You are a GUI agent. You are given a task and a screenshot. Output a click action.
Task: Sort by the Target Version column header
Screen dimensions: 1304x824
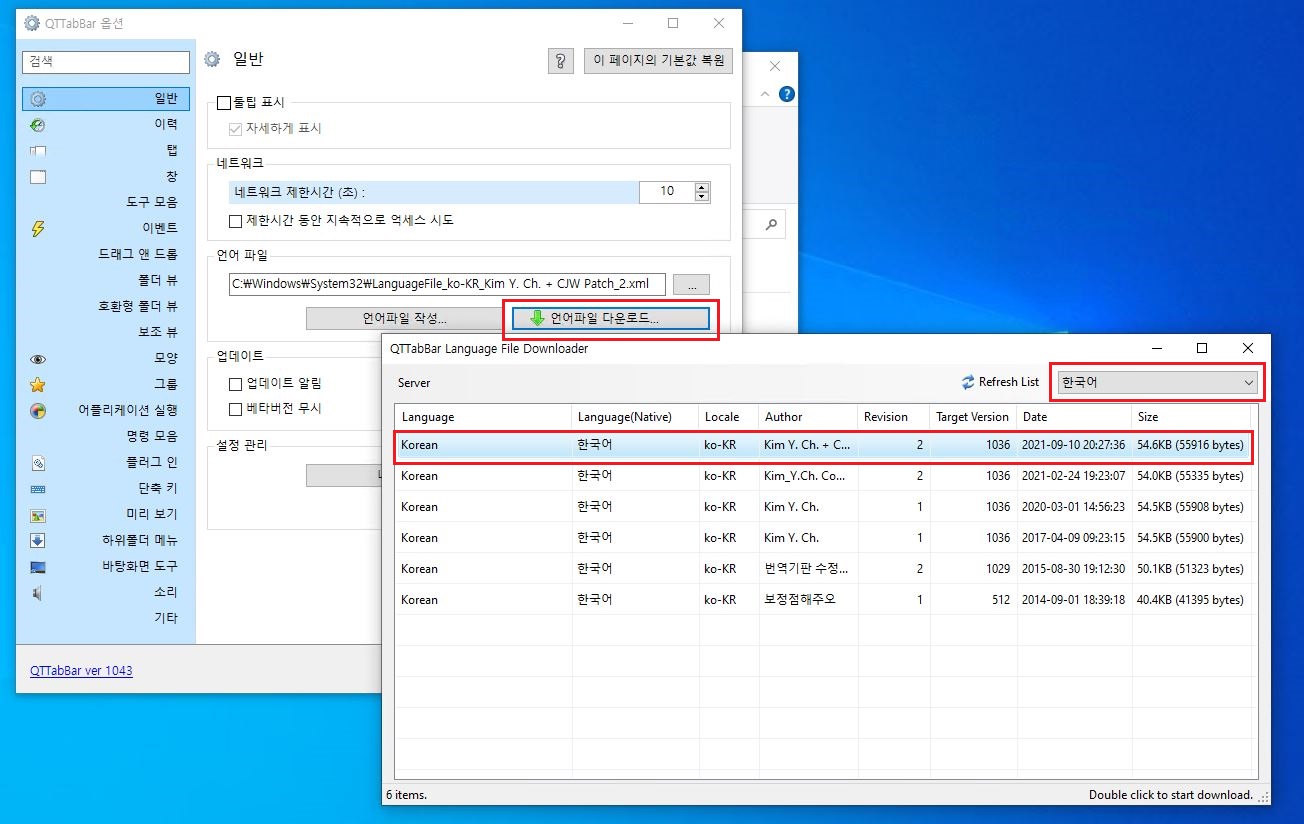point(972,417)
